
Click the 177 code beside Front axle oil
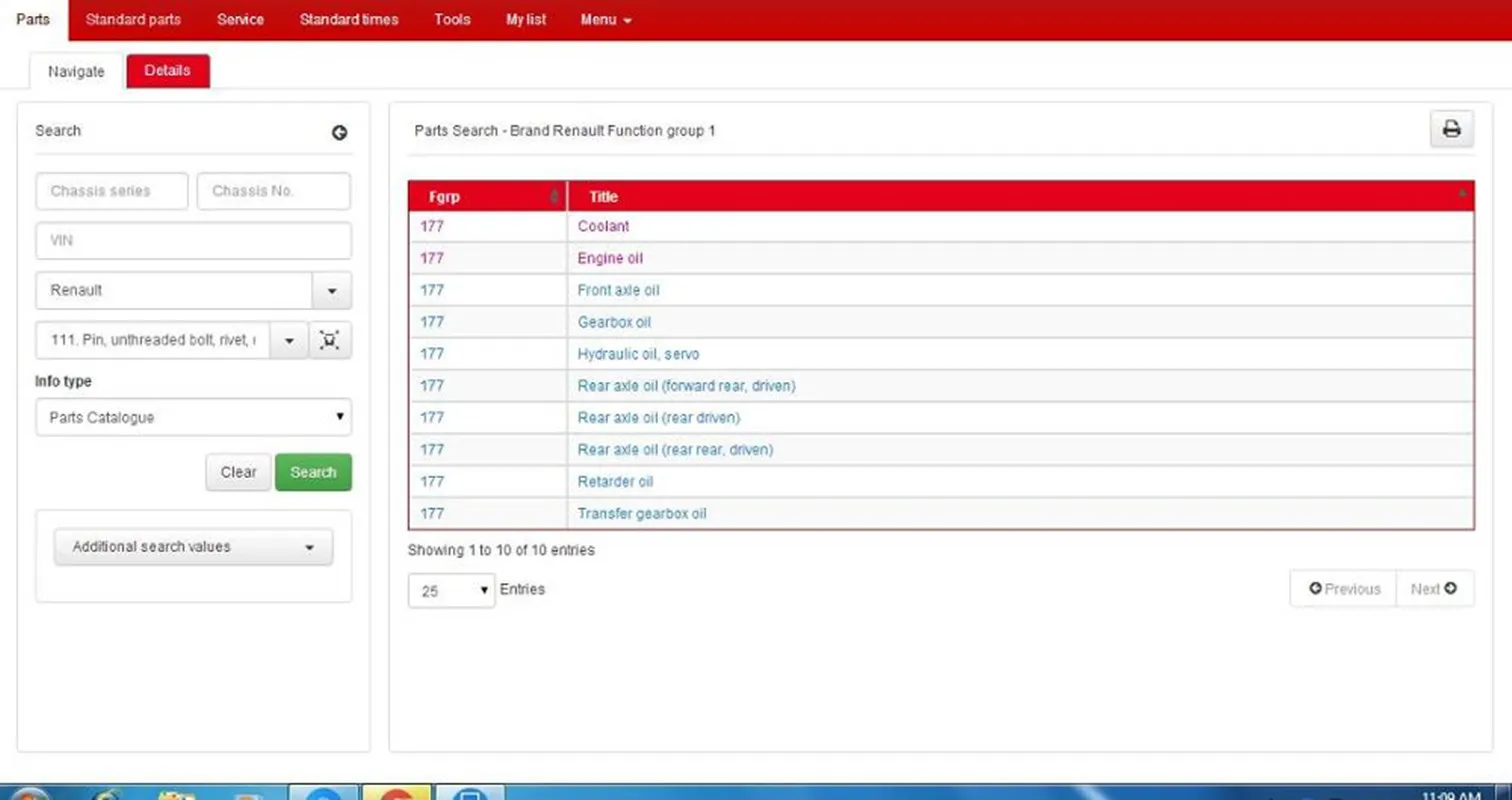coord(432,291)
